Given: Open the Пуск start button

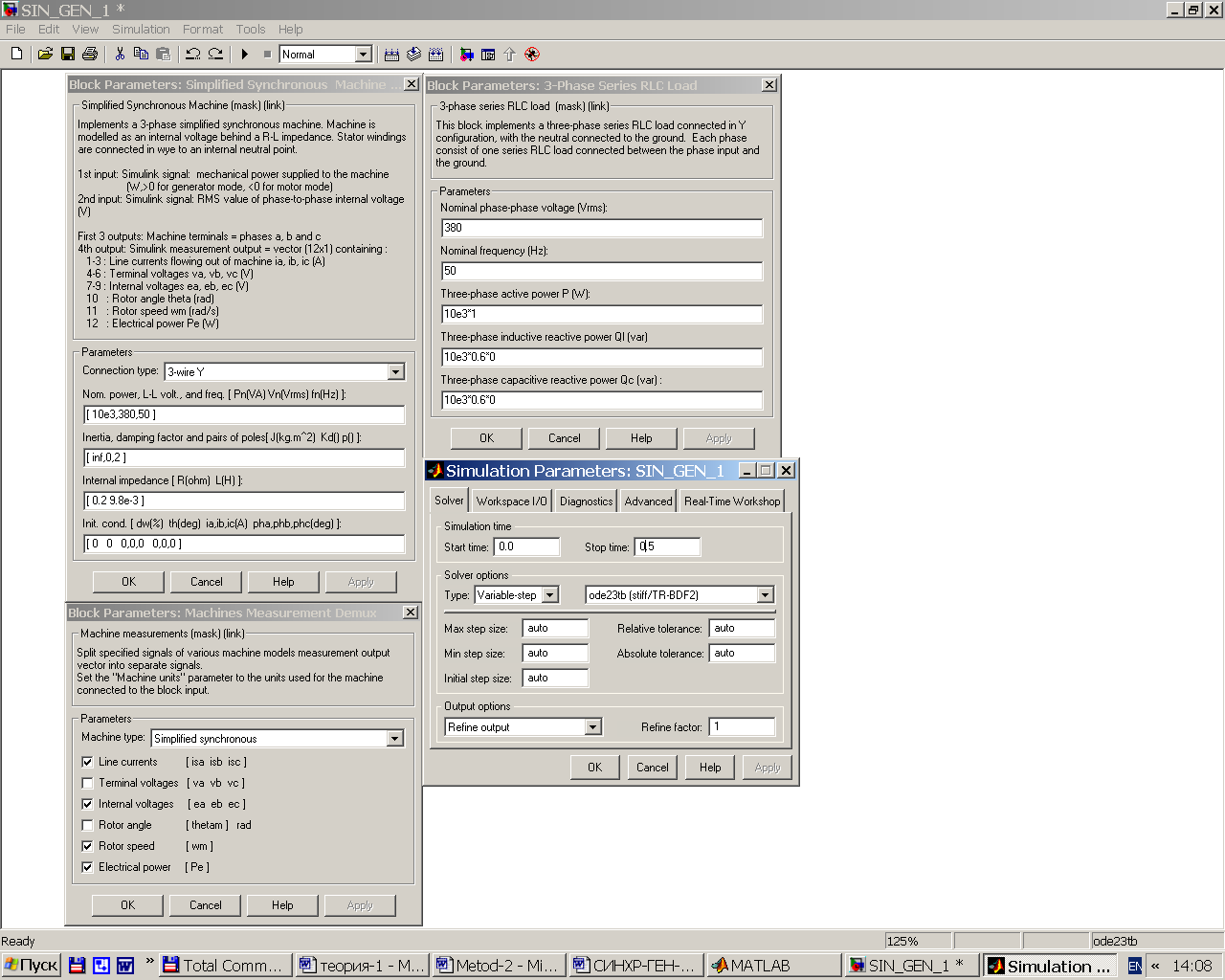Looking at the screenshot, I should coord(31,966).
